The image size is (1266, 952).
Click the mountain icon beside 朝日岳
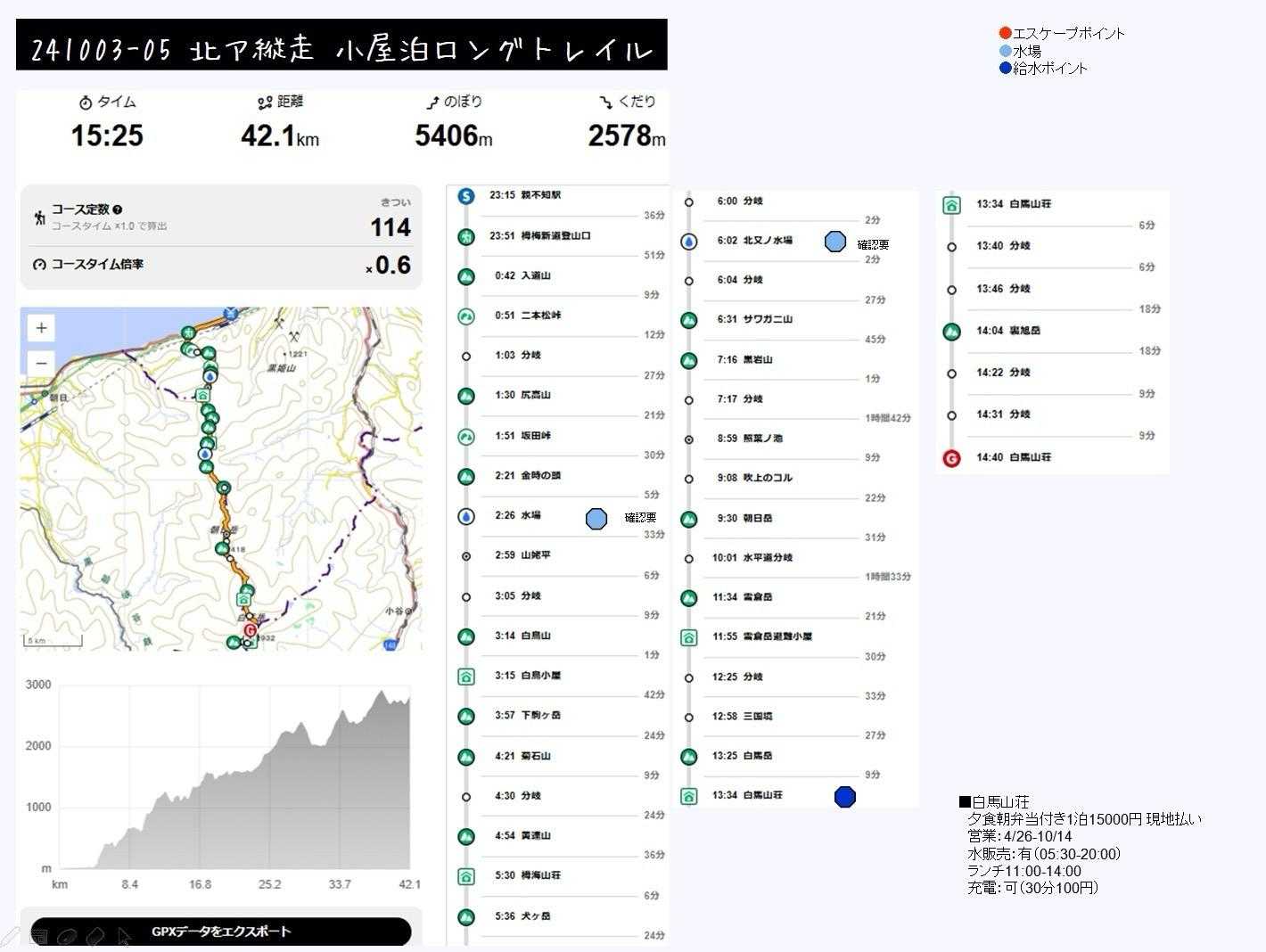coord(688,519)
